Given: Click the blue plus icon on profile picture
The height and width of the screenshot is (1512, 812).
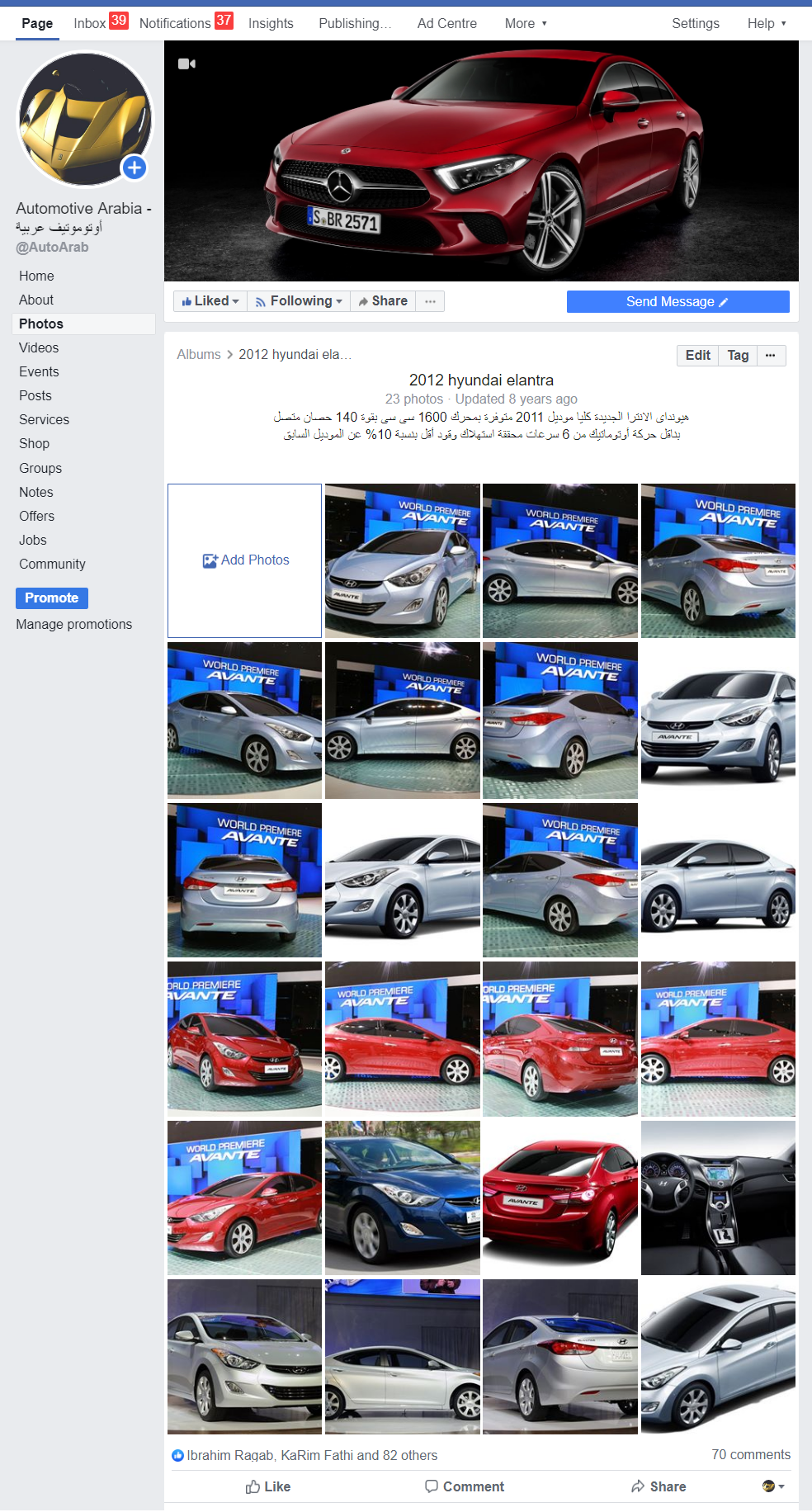Looking at the screenshot, I should [x=134, y=168].
